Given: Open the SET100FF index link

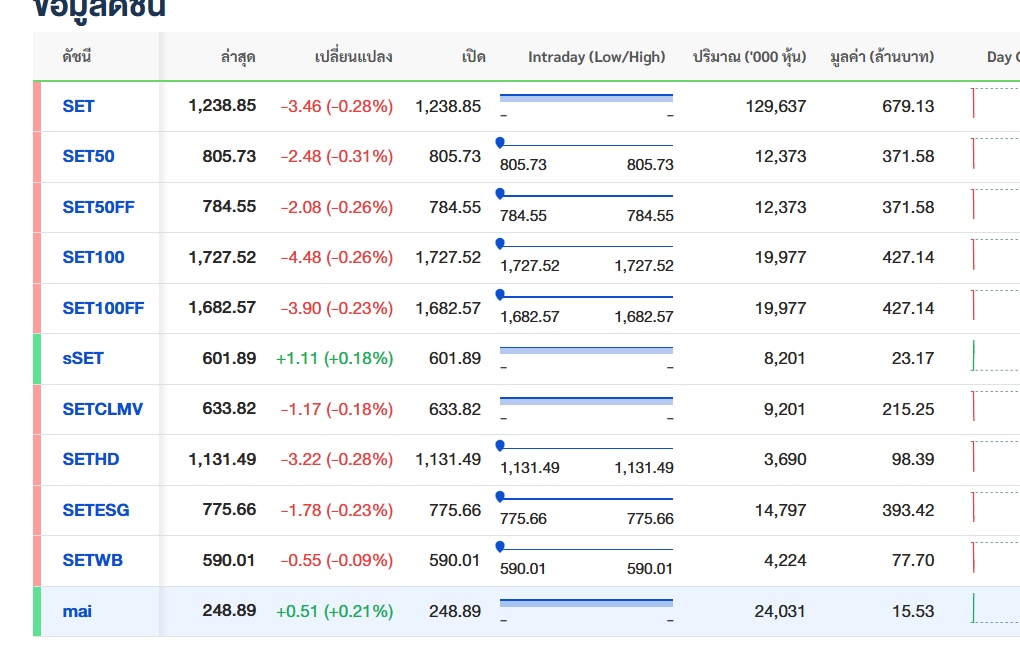Looking at the screenshot, I should coord(103,308).
